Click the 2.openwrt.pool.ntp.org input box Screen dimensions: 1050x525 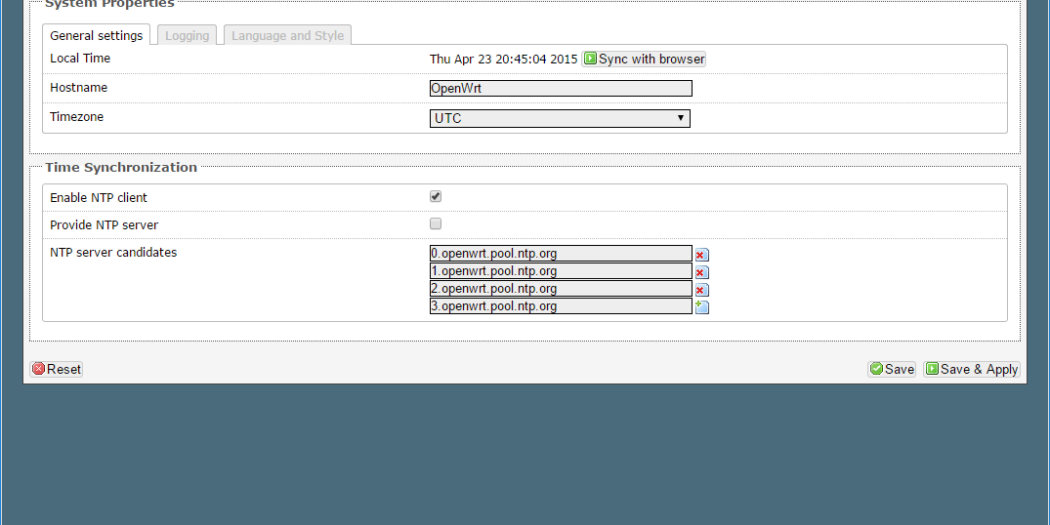[560, 289]
